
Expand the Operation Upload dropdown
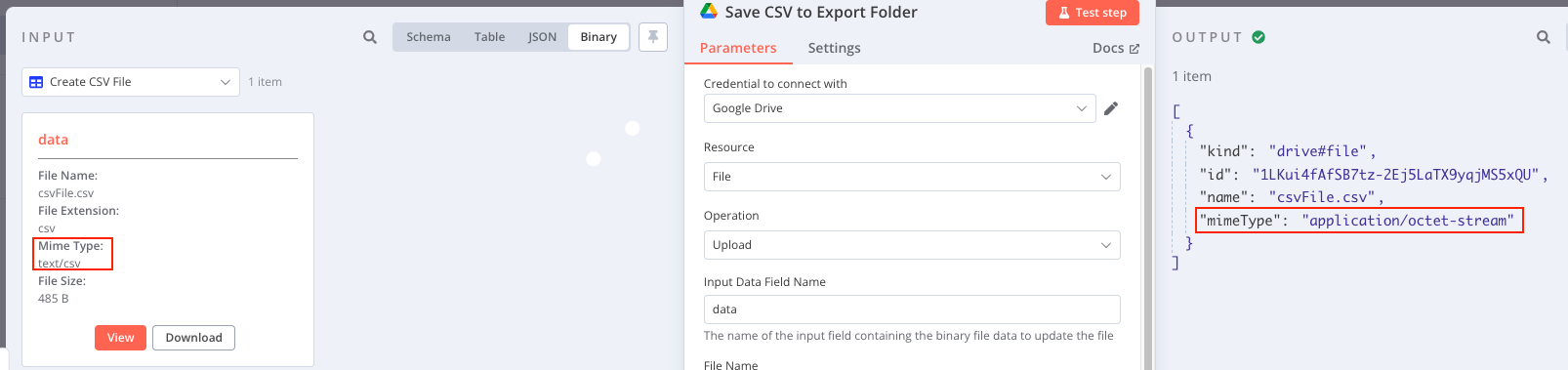coord(912,245)
